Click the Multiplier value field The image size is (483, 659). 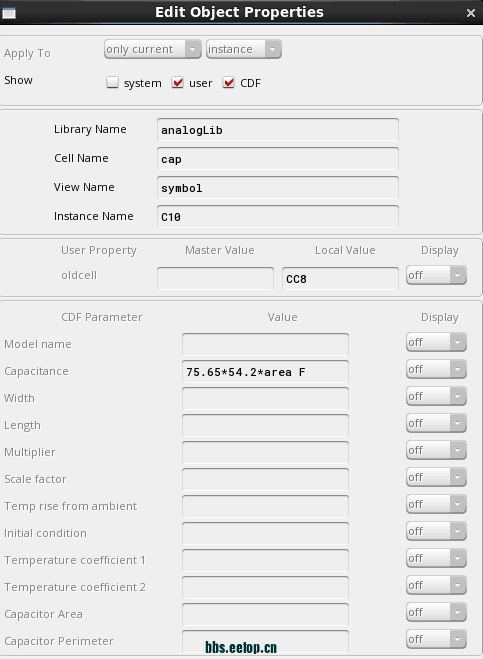265,452
